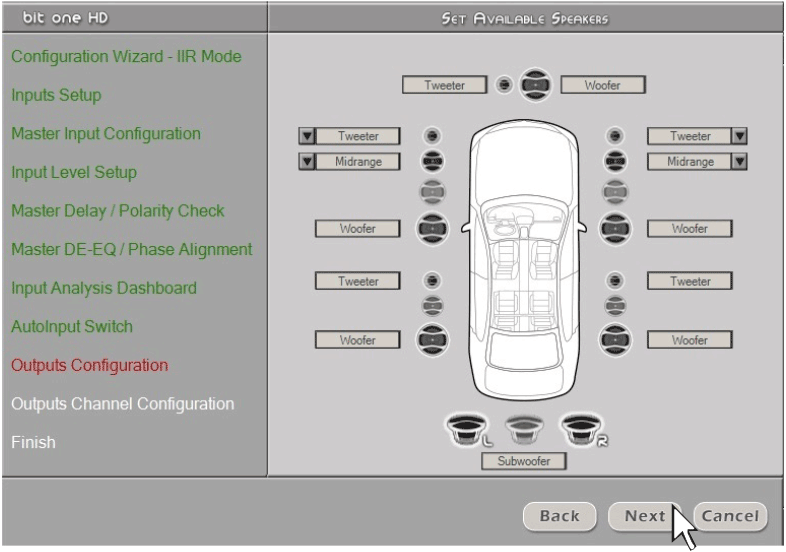Click the car diagram in the center
786x552 pixels.
pos(524,260)
